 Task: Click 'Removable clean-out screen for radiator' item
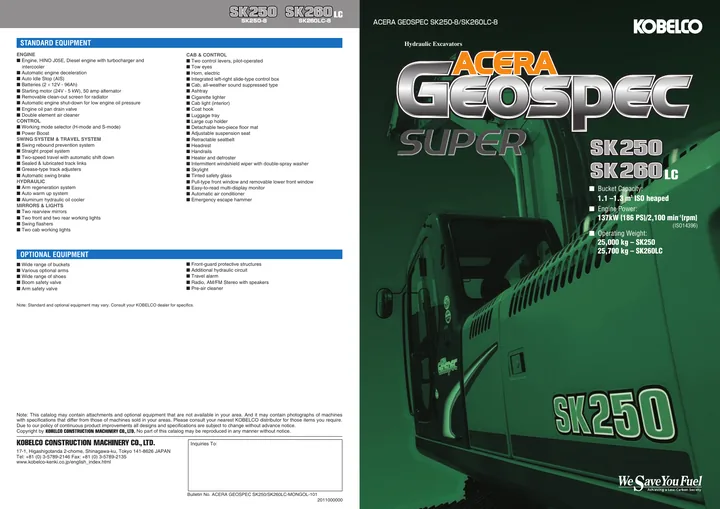[x=64, y=97]
